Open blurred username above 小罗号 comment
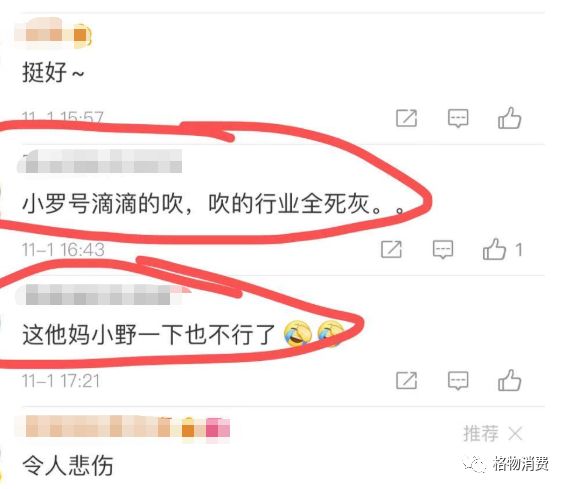 (100, 161)
